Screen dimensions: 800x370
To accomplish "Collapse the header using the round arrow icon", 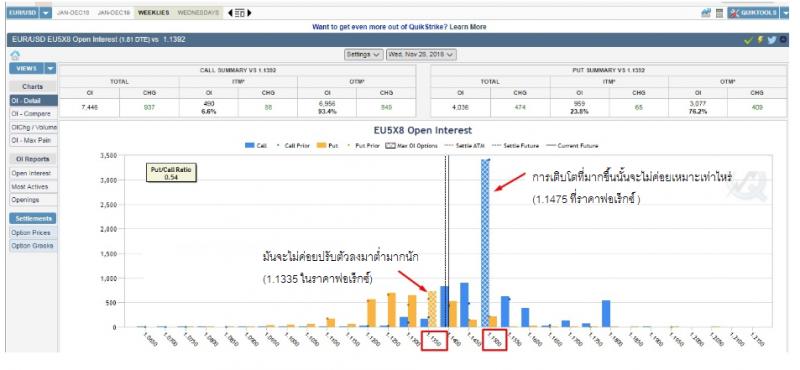I will (x=784, y=40).
